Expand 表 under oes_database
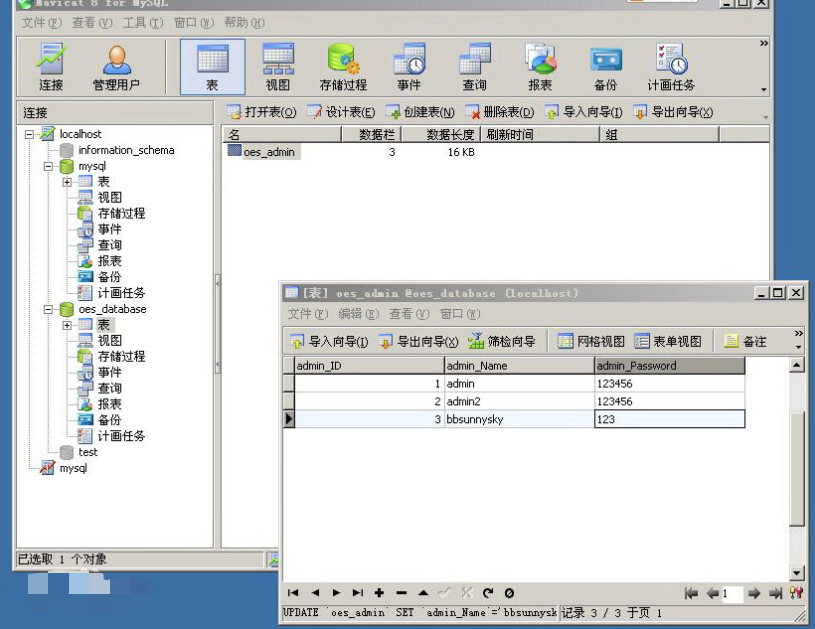Screen dimensions: 815x629 click(x=67, y=325)
